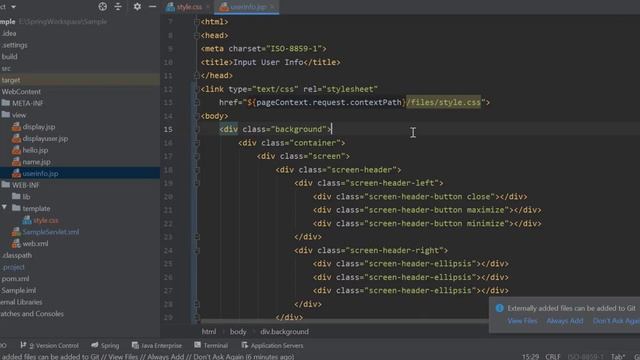
Task: Select the WebContent folder
Action: tap(21, 92)
